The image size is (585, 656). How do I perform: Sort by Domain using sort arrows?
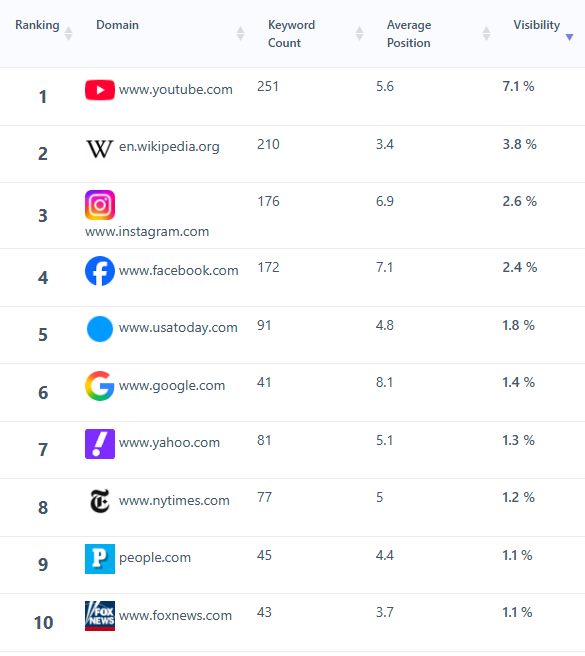[240, 33]
